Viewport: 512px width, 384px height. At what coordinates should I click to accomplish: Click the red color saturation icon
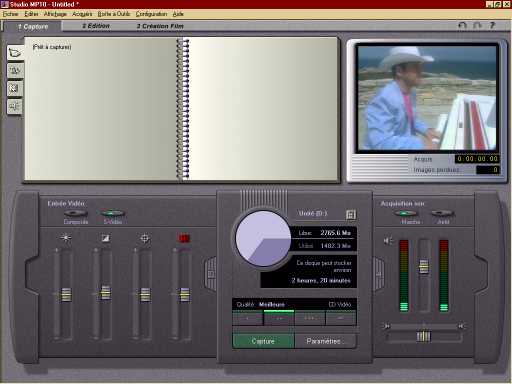coord(184,238)
